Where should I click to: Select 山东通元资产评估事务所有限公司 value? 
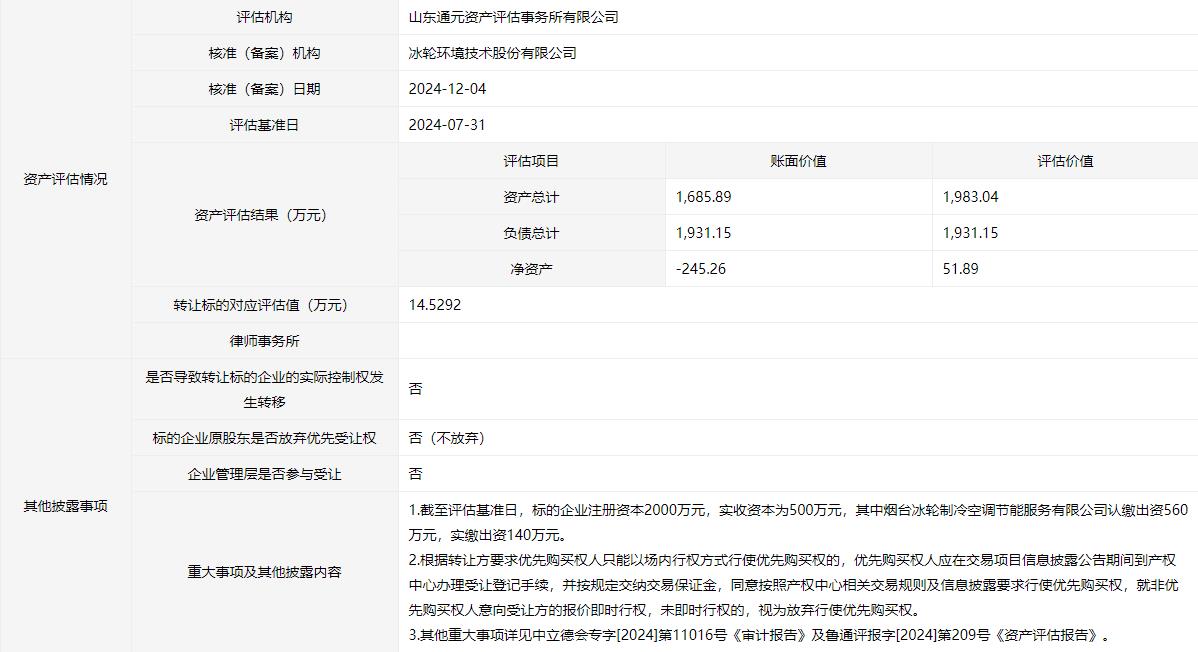pyautogui.click(x=513, y=17)
